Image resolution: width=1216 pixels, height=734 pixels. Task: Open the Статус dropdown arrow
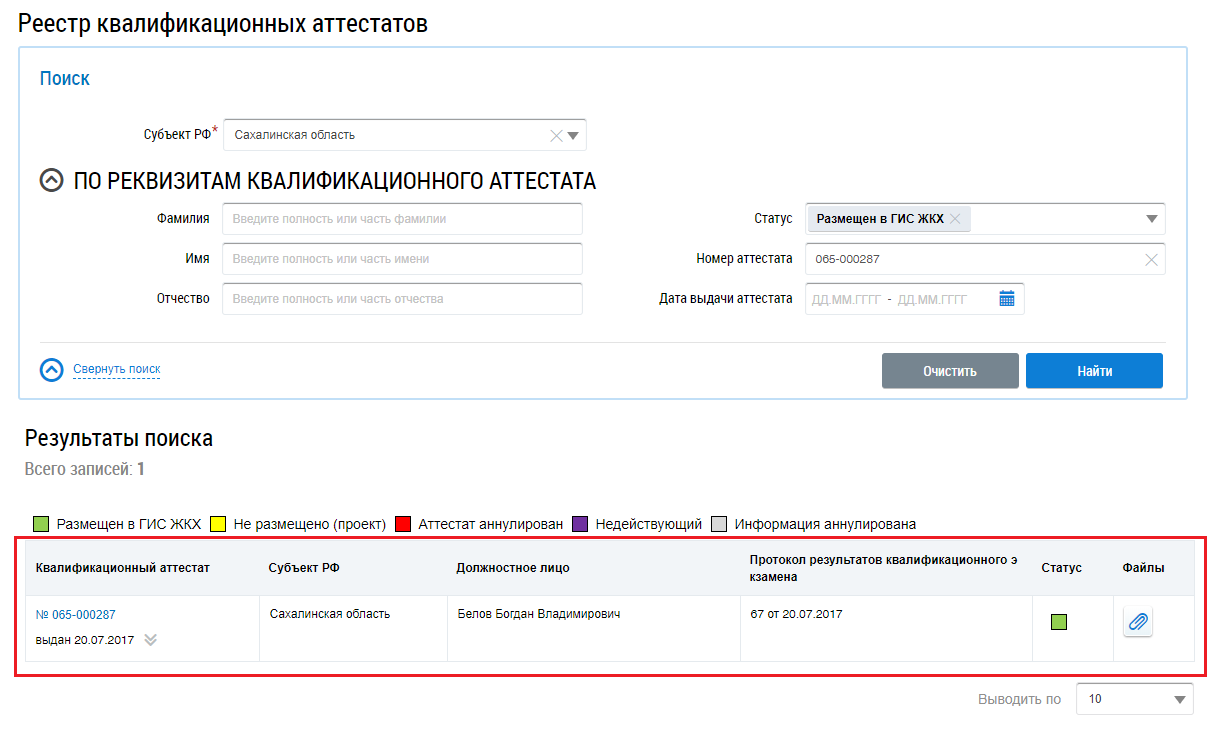[1151, 219]
